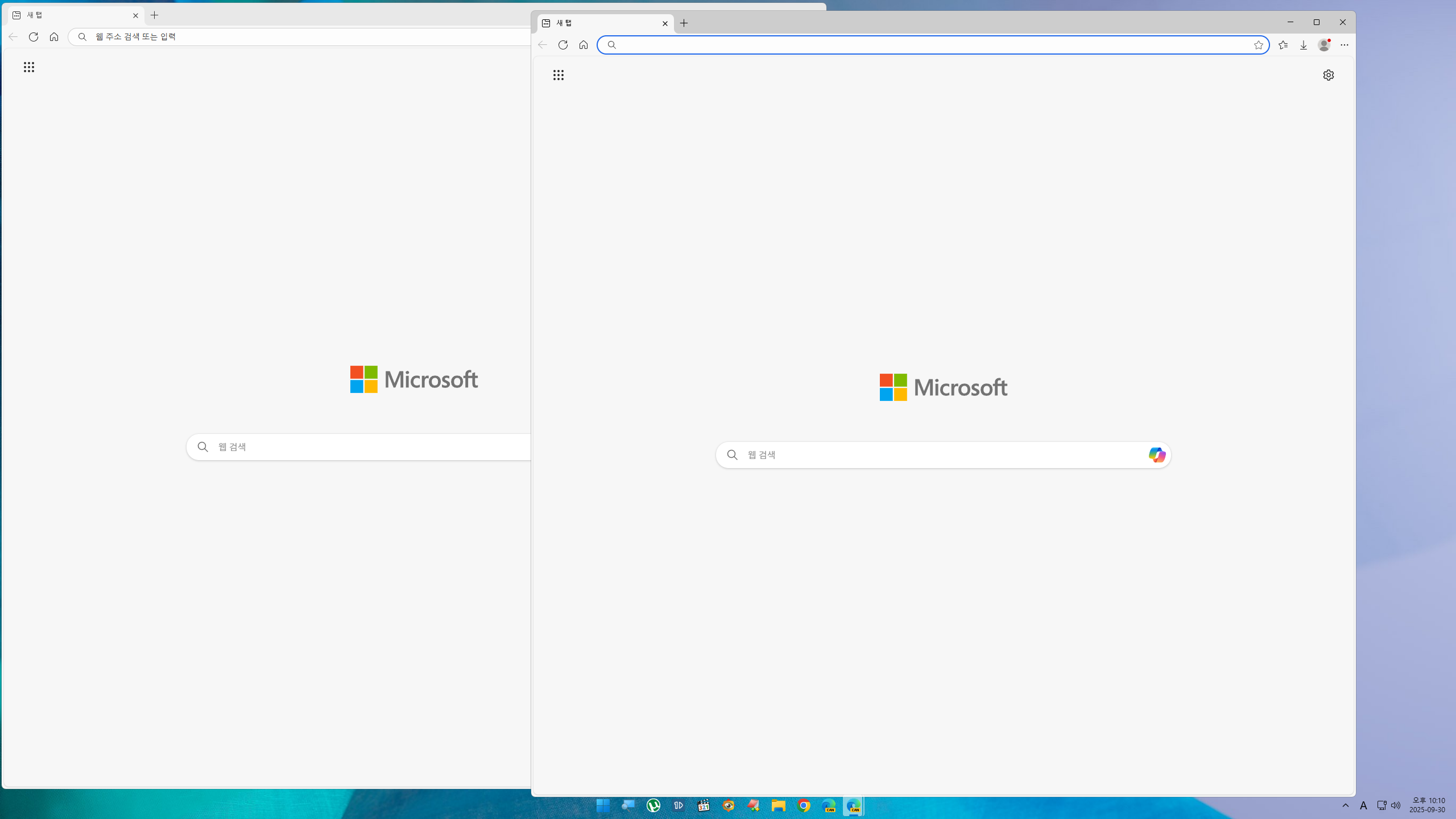
Task: Open the apps grid launcher in front window
Action: 559,75
